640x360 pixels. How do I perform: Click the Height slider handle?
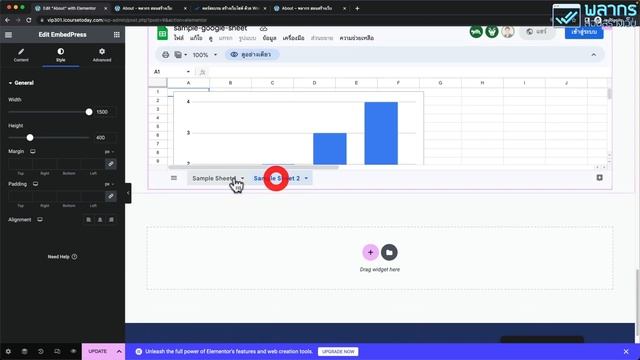coord(30,138)
